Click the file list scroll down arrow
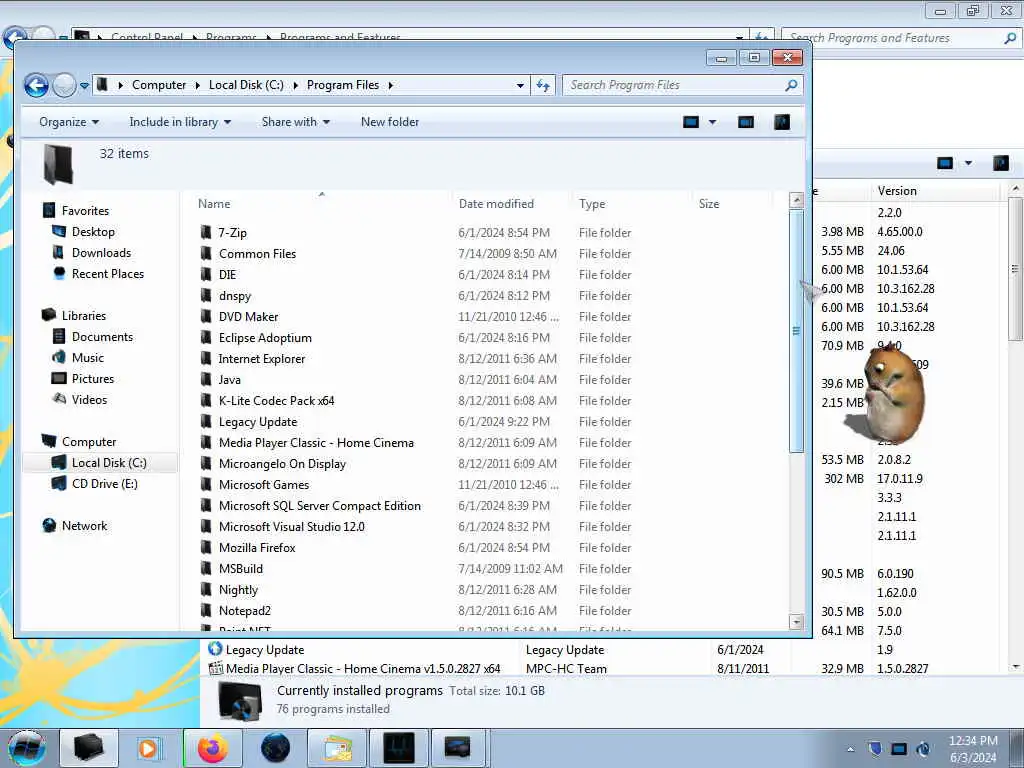1024x768 pixels. [796, 622]
